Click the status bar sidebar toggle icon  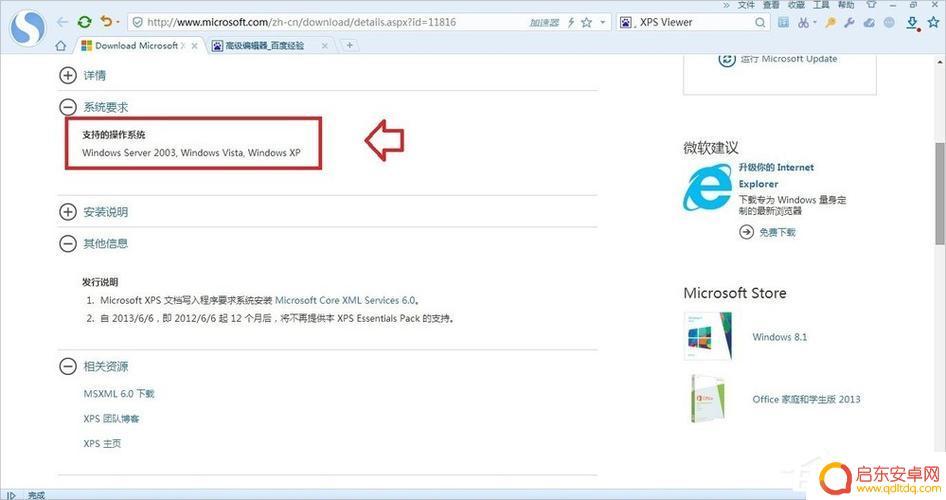(11, 495)
